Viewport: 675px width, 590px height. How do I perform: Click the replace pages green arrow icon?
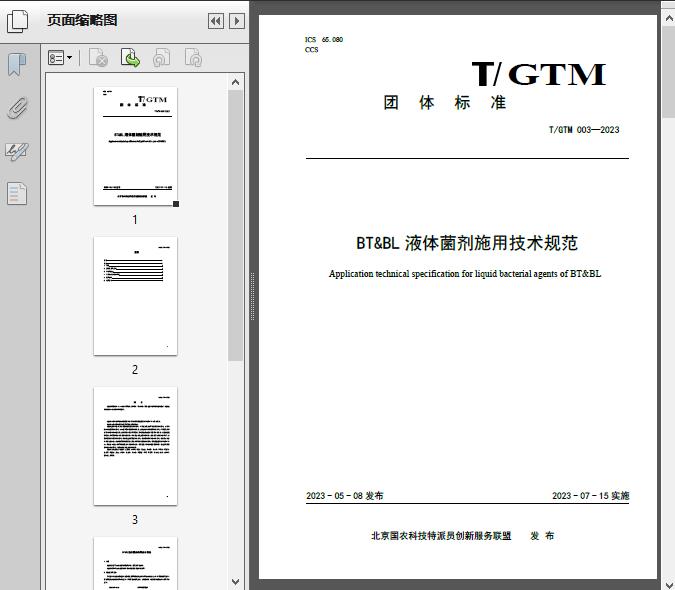[130, 59]
